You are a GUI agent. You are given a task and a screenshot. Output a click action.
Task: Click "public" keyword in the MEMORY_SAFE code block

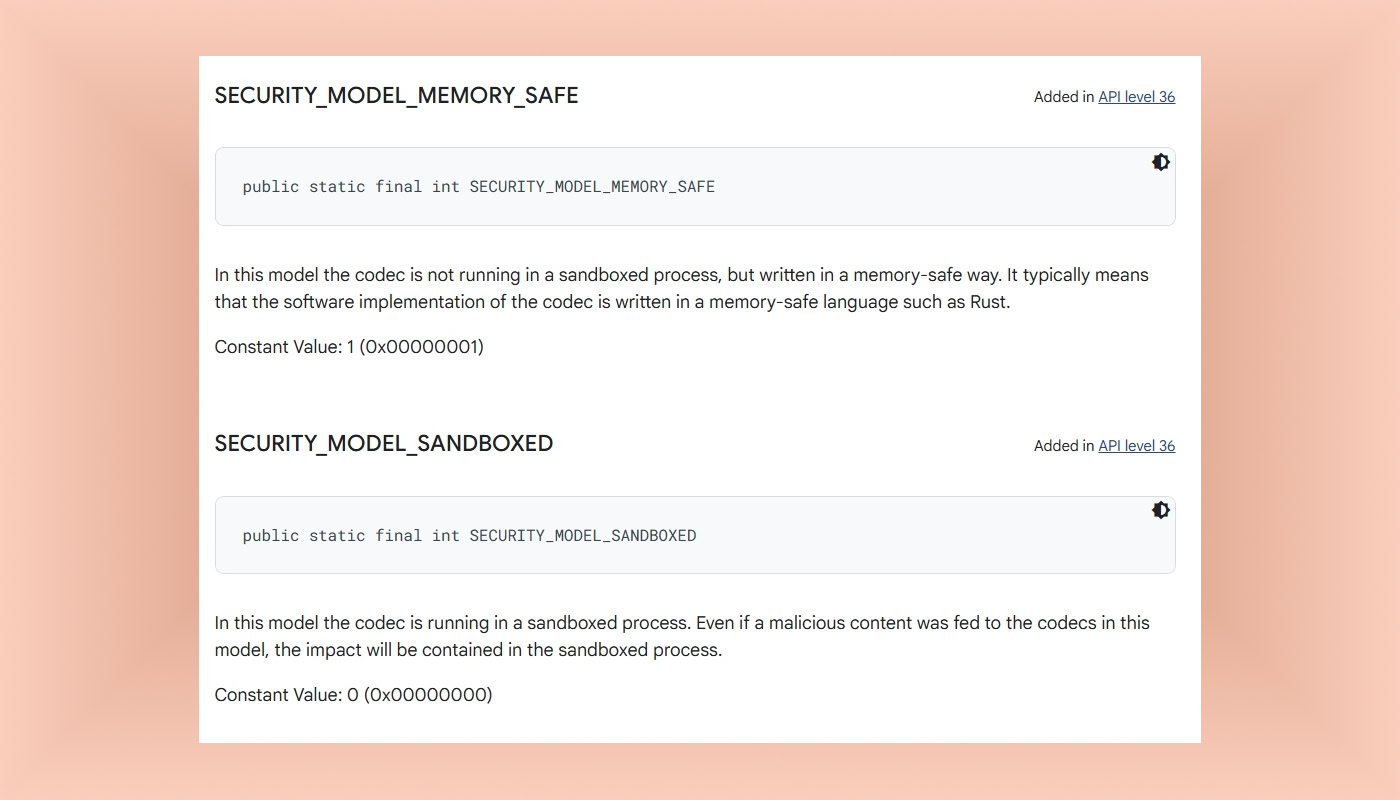270,187
